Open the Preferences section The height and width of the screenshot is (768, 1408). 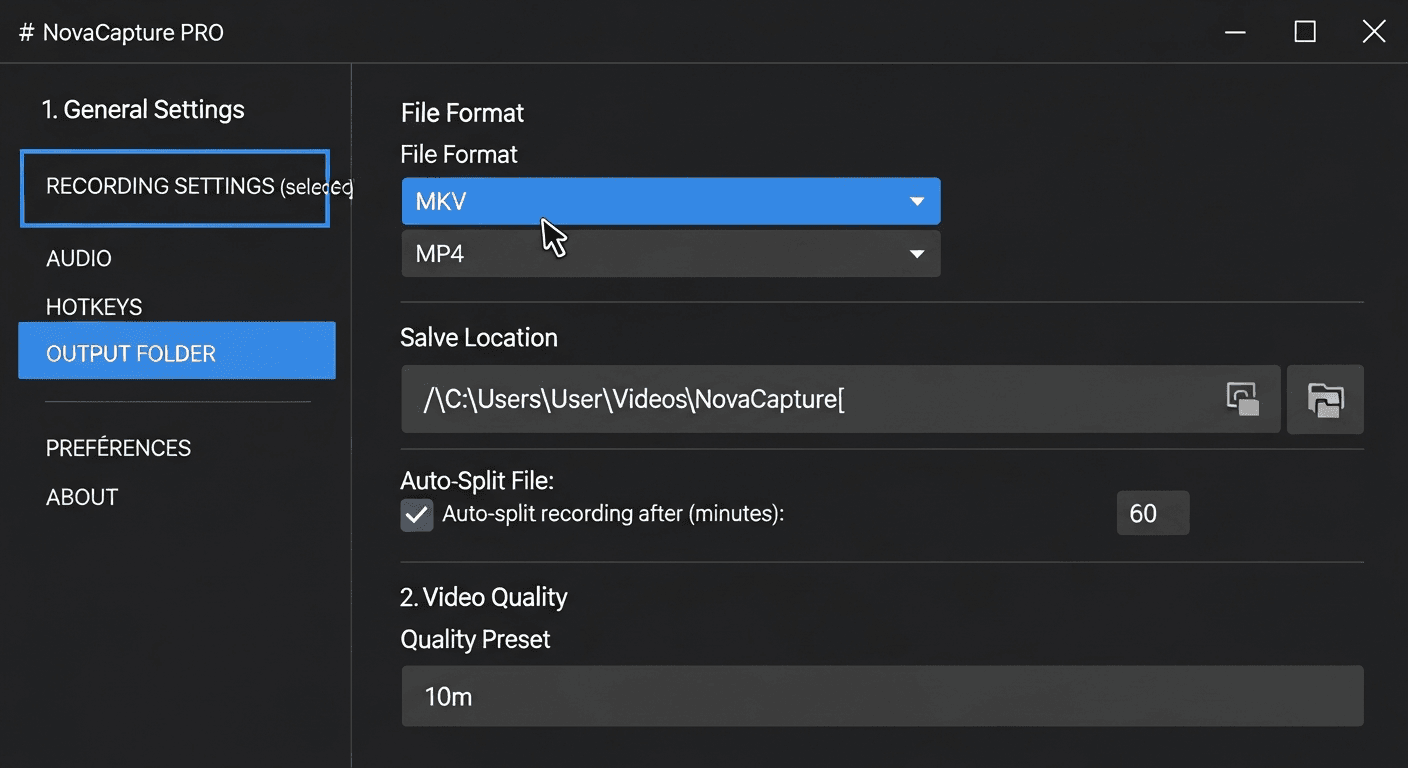click(118, 448)
